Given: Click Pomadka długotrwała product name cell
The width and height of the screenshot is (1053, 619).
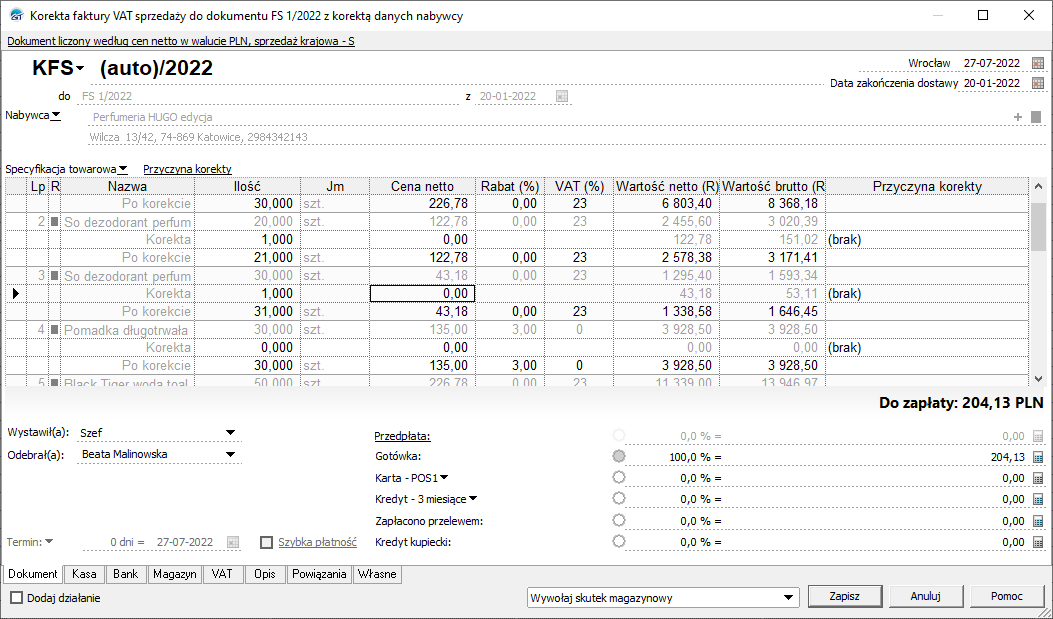Looking at the screenshot, I should (x=128, y=330).
